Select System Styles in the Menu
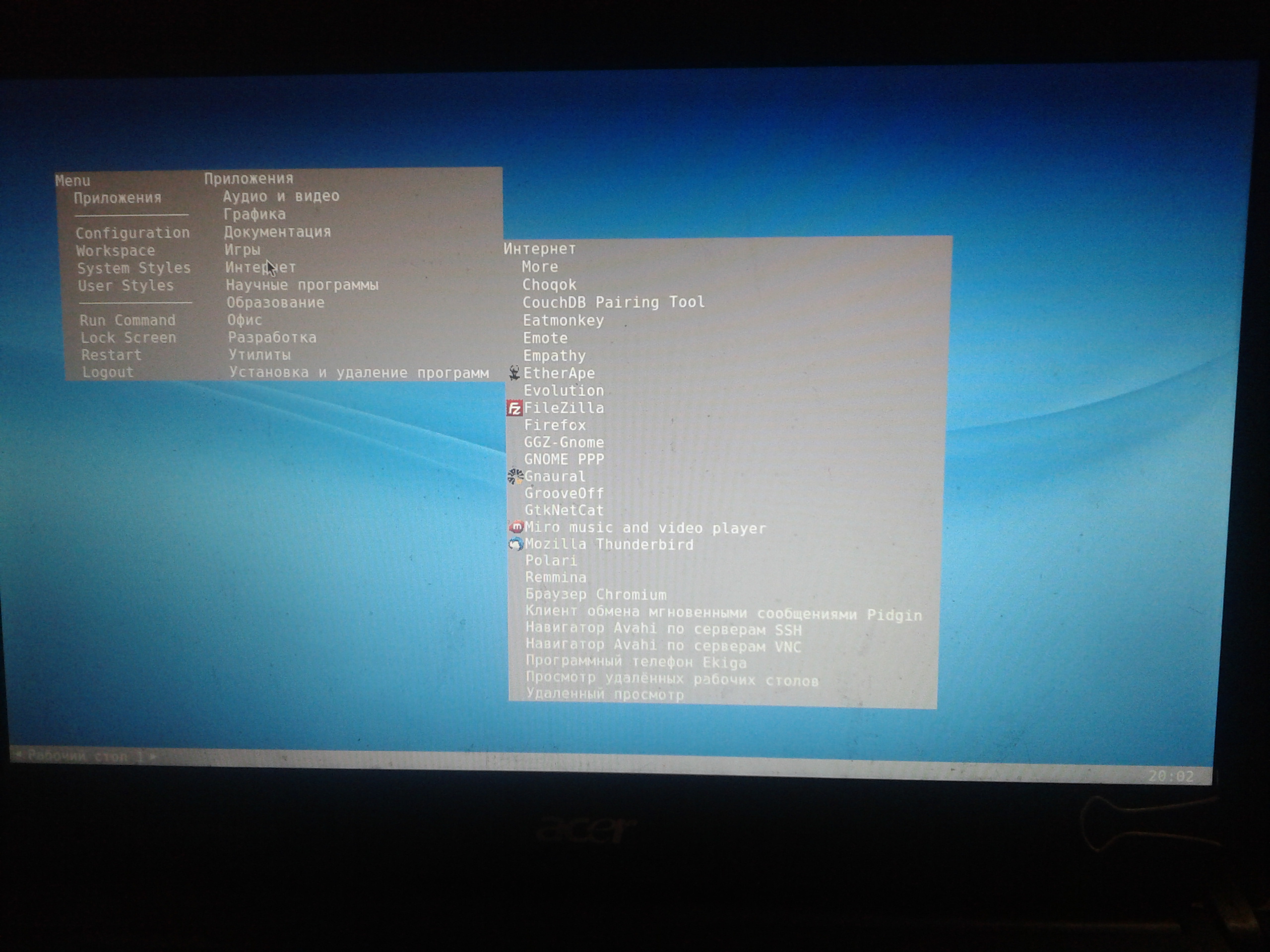Image resolution: width=1270 pixels, height=952 pixels. tap(133, 268)
